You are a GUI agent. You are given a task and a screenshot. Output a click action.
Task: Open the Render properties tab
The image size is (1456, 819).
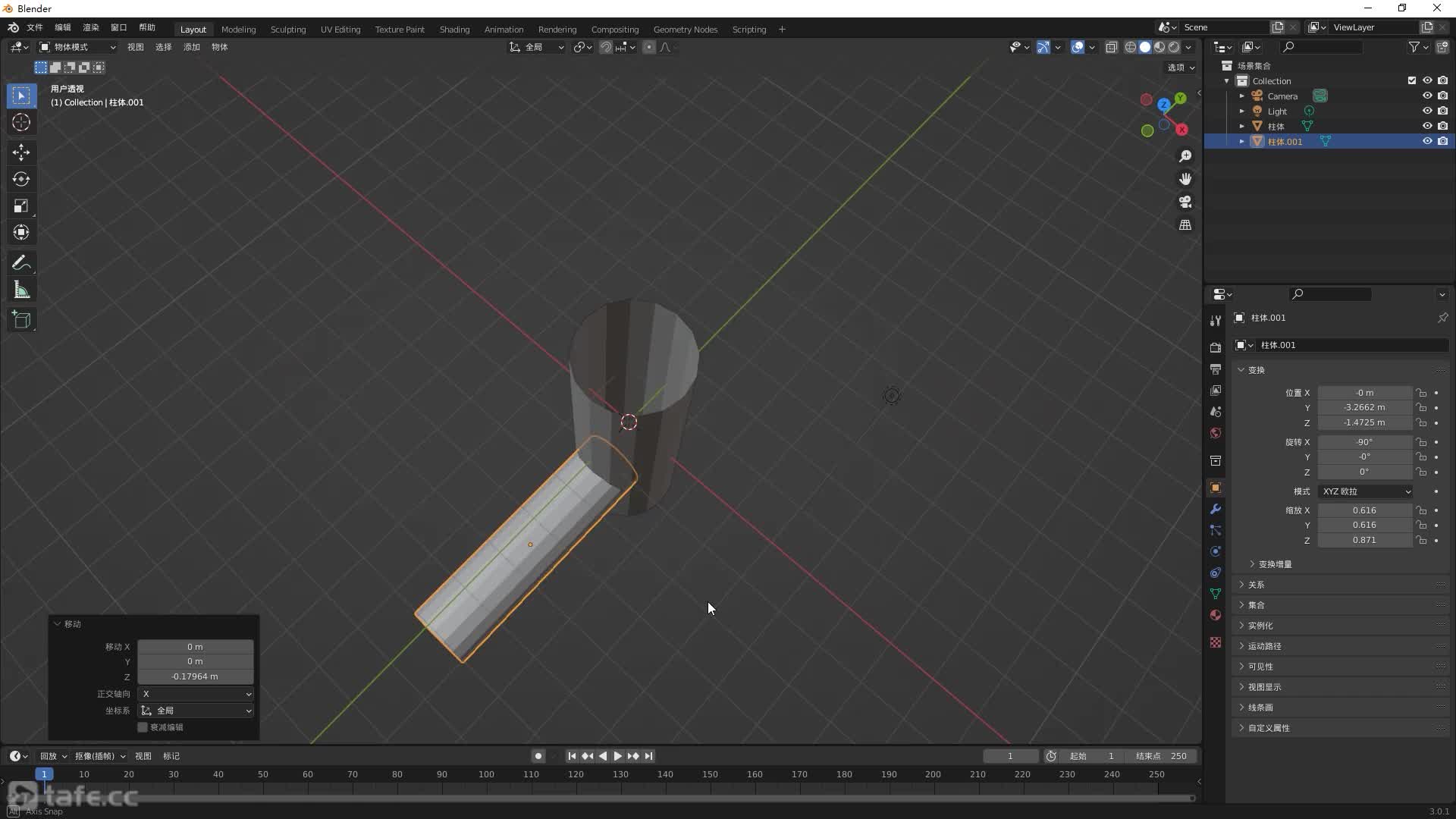[1216, 347]
